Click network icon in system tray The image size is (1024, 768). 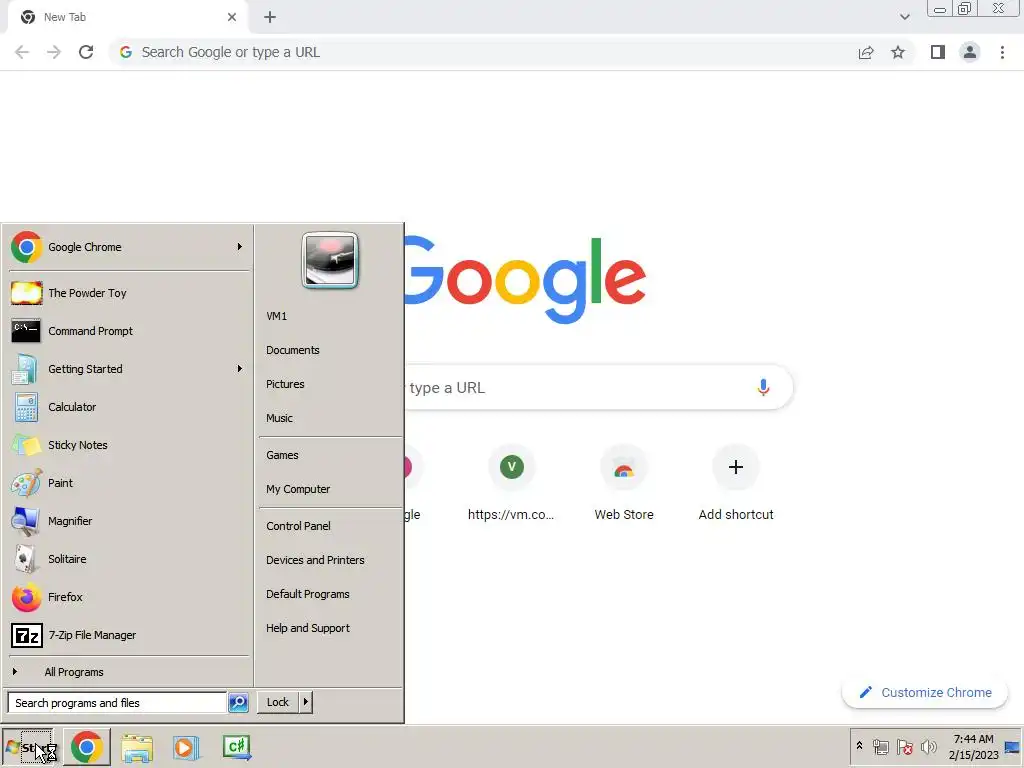point(880,747)
